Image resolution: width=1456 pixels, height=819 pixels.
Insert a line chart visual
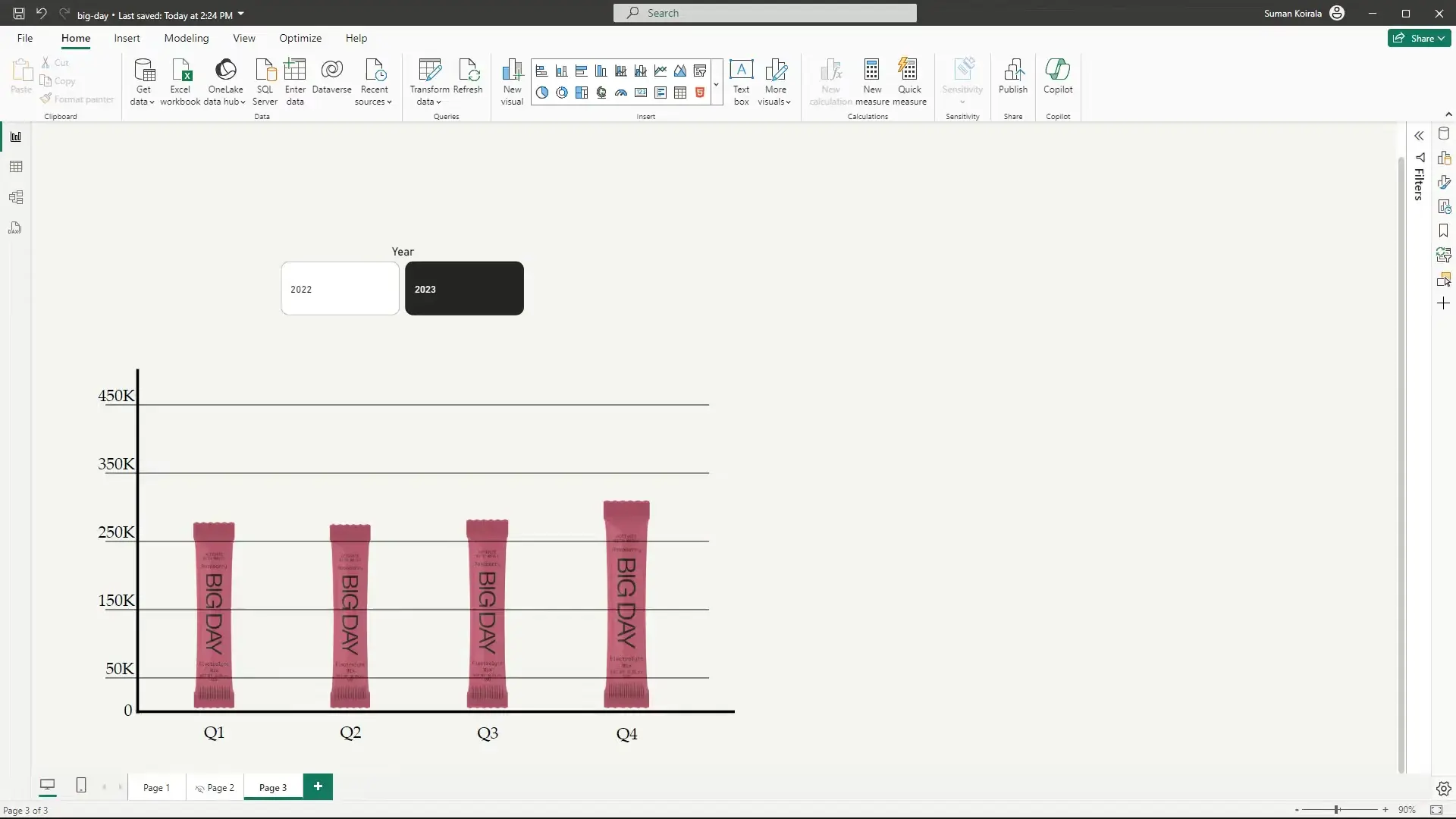[661, 71]
